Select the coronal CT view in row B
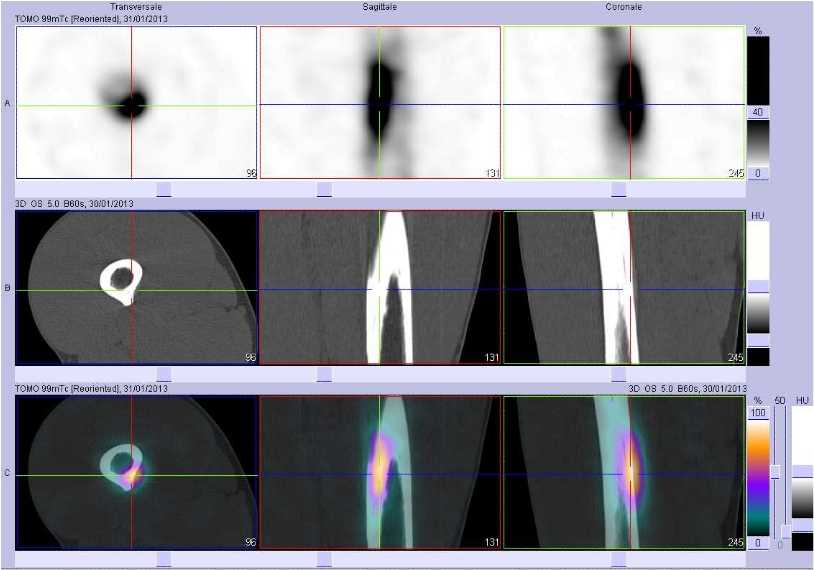The height and width of the screenshot is (570, 814). [x=624, y=287]
